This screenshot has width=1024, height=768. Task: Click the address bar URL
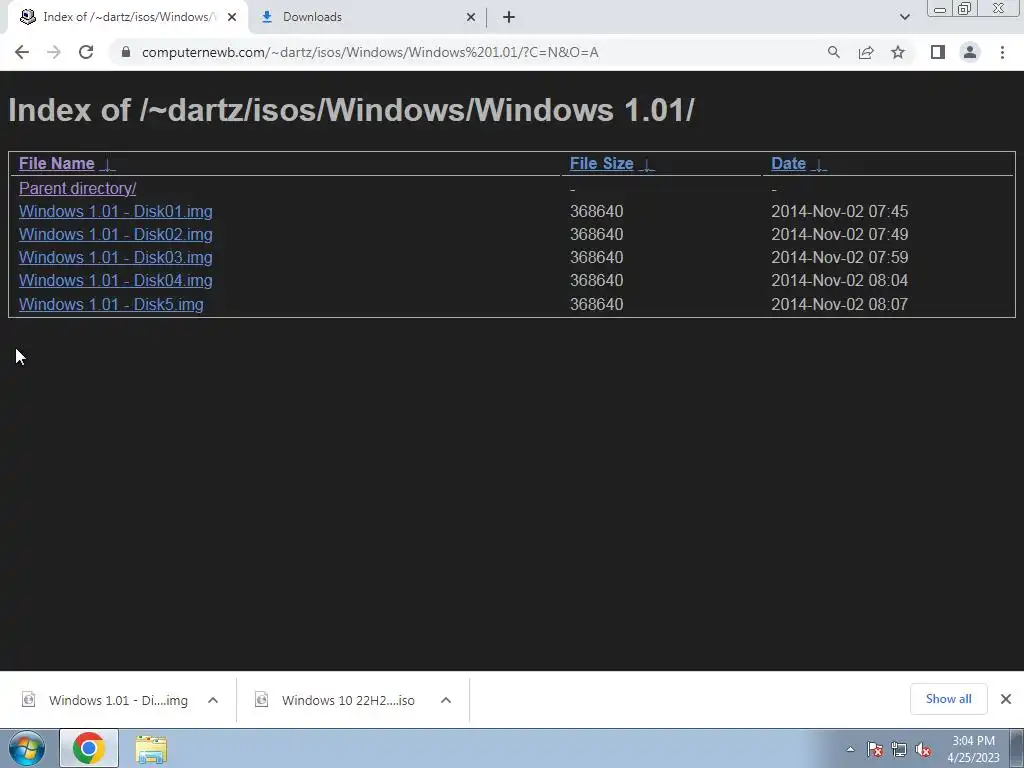(x=370, y=52)
